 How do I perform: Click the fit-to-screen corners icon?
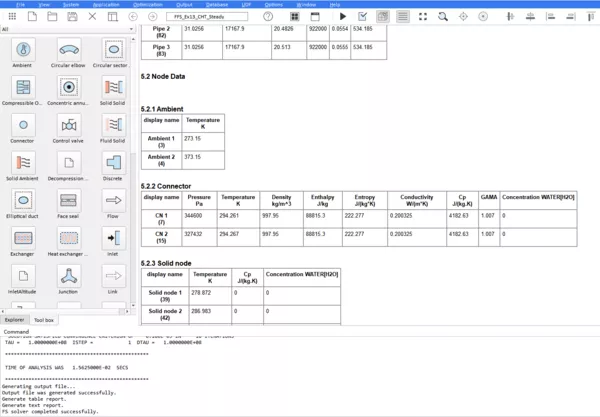coord(423,16)
